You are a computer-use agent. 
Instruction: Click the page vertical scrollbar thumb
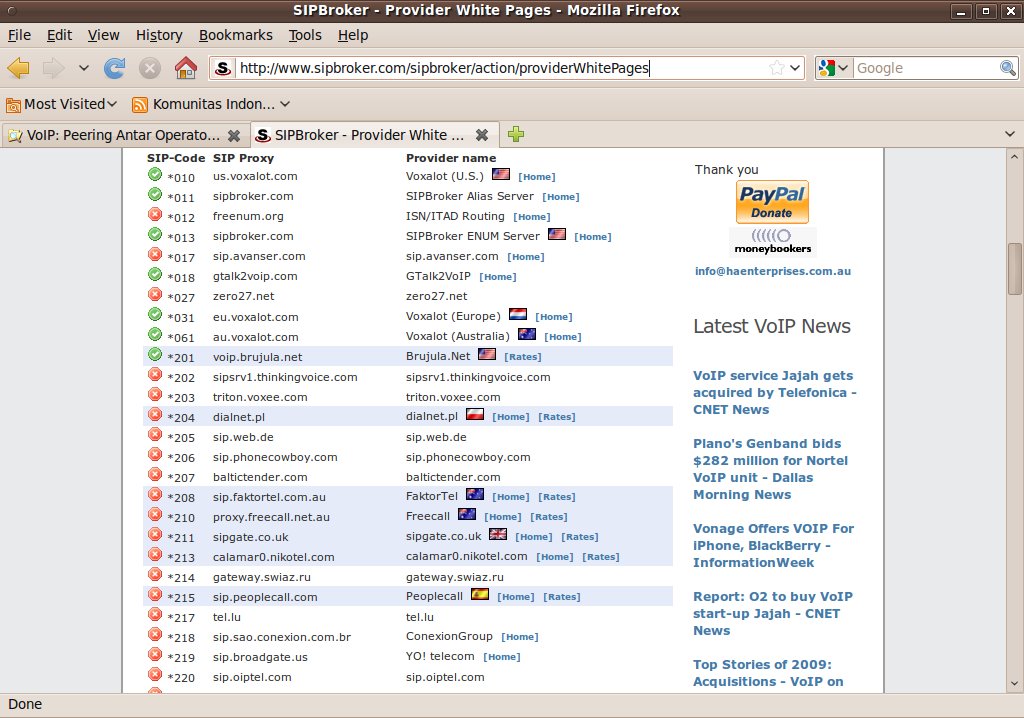point(1014,268)
